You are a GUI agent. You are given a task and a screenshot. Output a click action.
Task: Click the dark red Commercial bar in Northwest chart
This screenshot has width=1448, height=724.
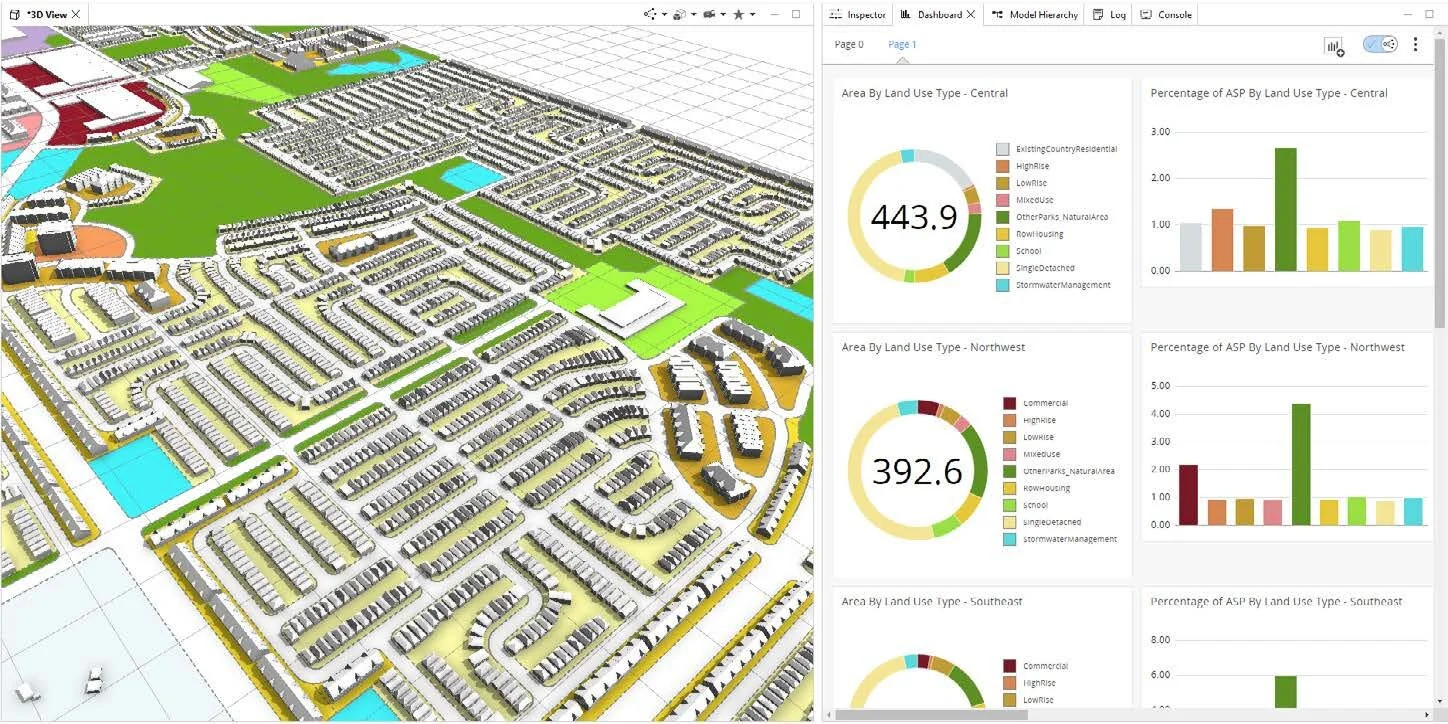[1188, 495]
